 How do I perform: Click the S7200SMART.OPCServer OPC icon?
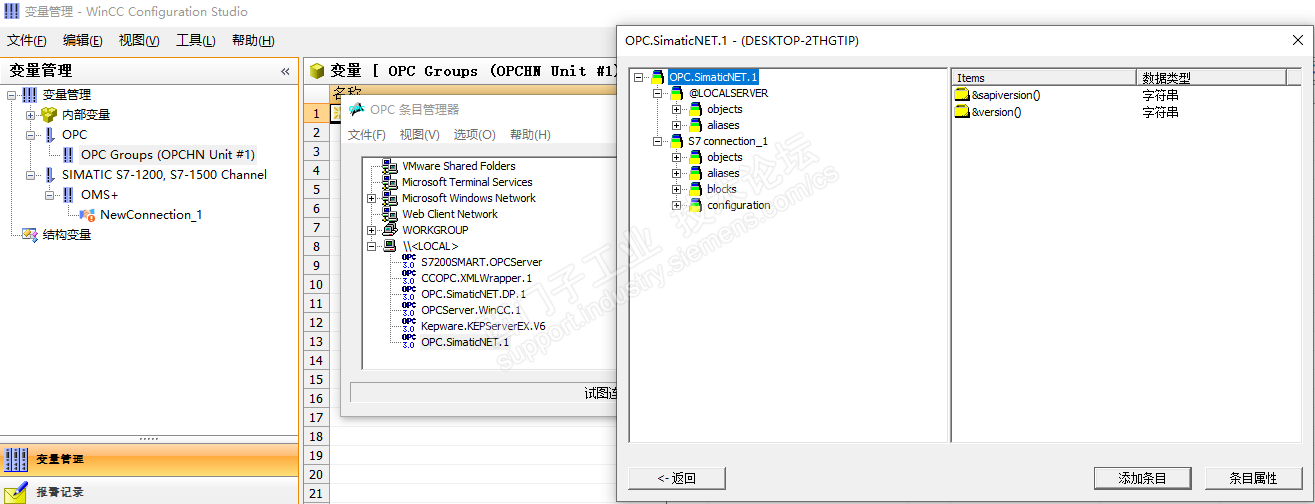(408, 262)
